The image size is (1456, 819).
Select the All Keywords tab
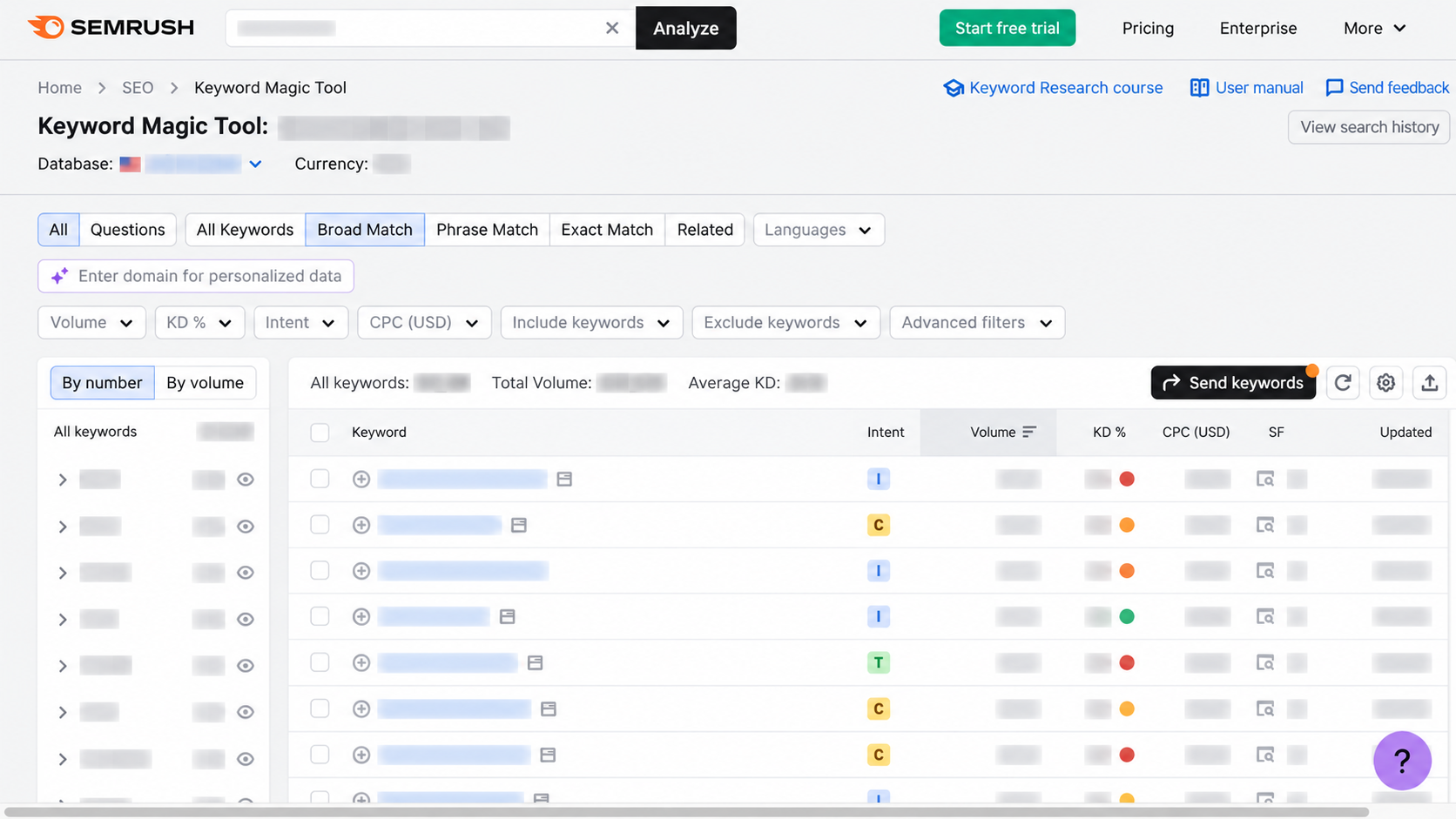point(245,230)
